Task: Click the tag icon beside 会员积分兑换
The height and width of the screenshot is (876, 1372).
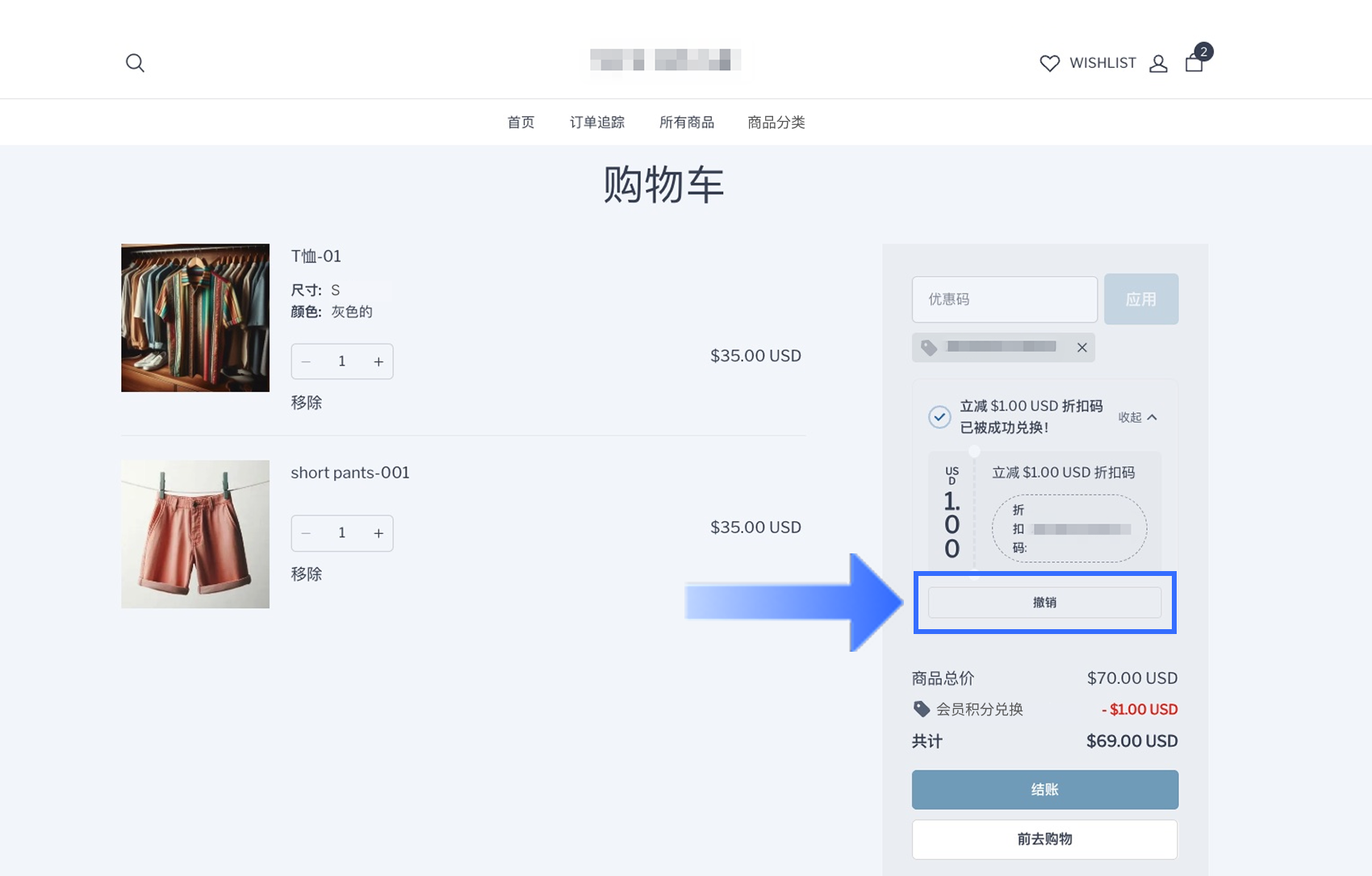Action: [922, 709]
